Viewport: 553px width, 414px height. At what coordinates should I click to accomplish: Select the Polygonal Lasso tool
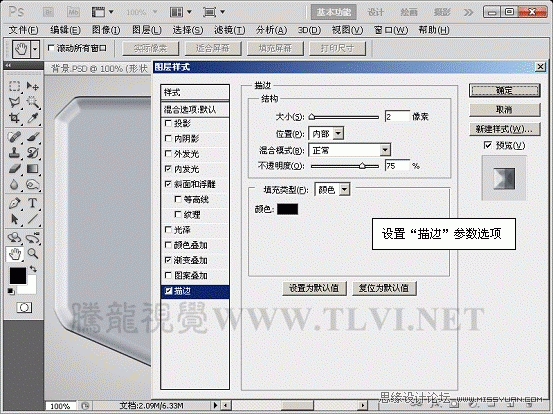pos(14,102)
